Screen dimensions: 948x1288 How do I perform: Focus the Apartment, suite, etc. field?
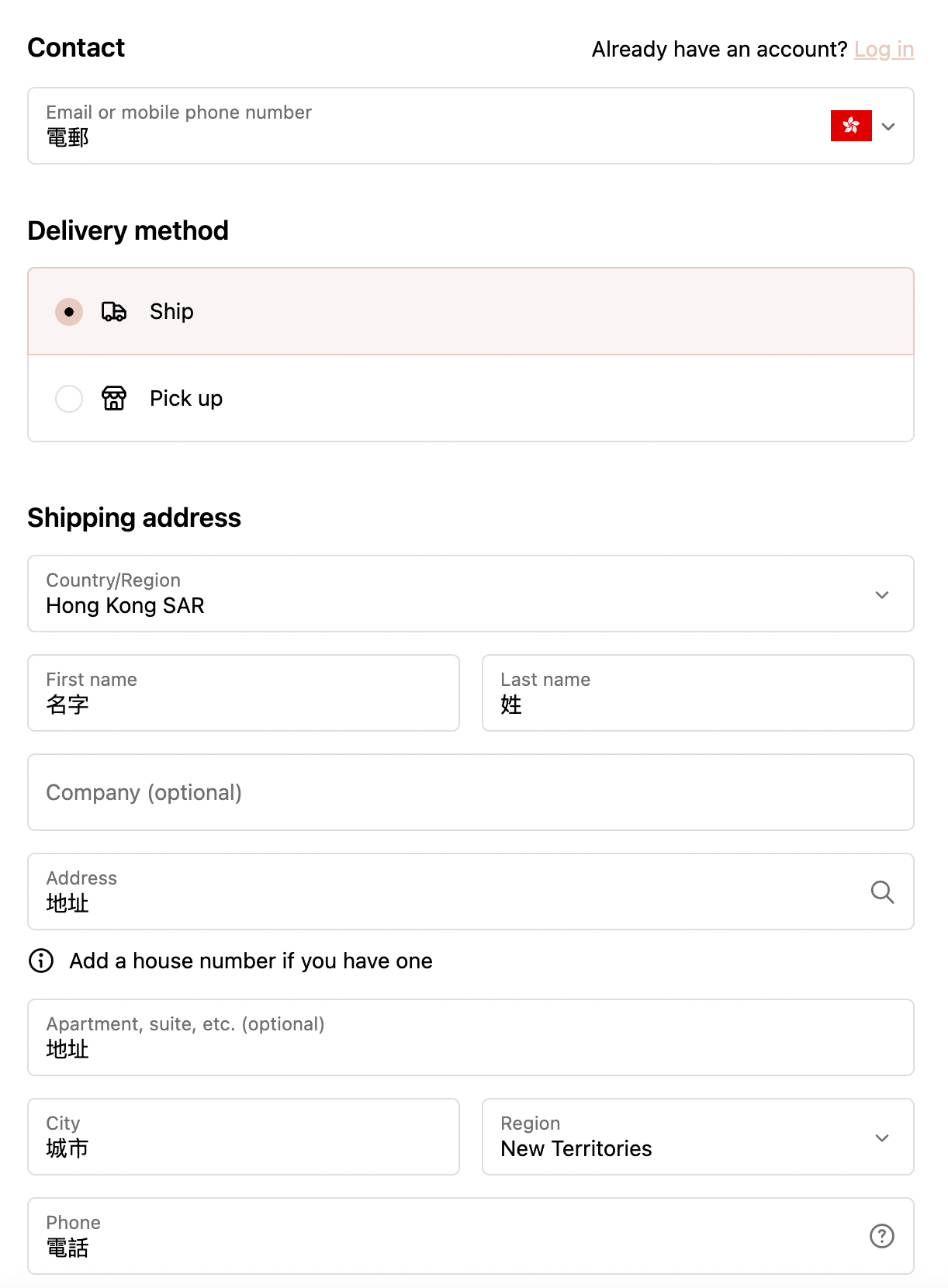point(471,1037)
